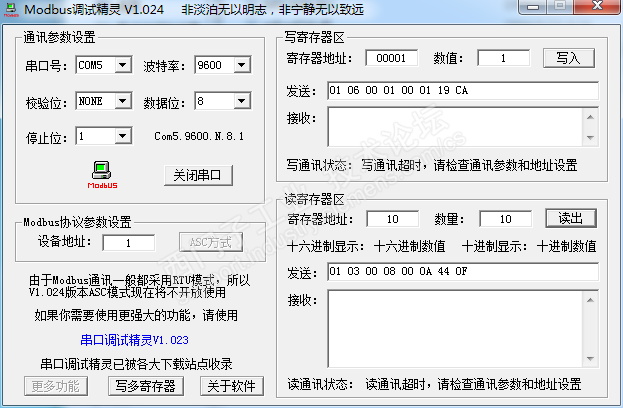Screen dimensions: 623x408
Task: Open the 停止位 dropdown
Action: pos(123,136)
